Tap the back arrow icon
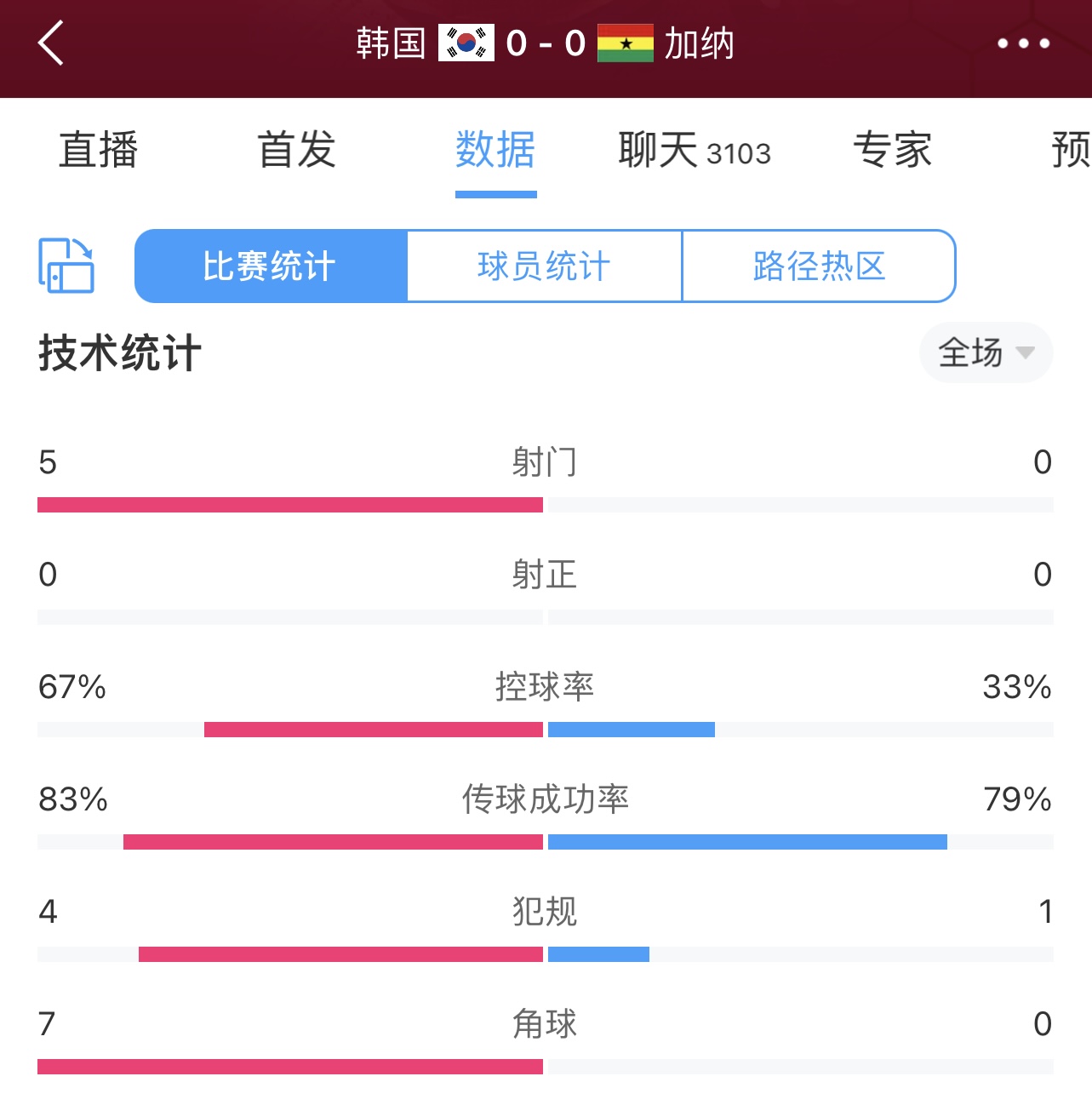The height and width of the screenshot is (1105, 1092). click(51, 43)
